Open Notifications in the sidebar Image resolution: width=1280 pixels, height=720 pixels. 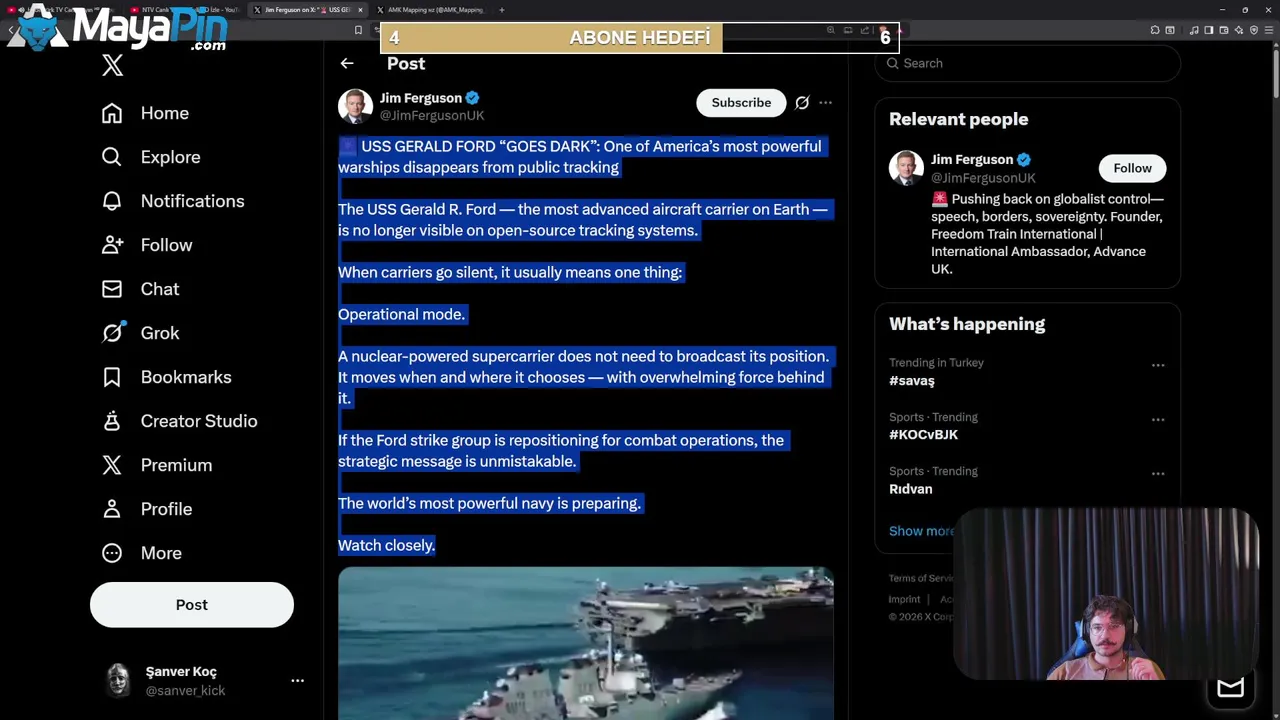pos(173,201)
